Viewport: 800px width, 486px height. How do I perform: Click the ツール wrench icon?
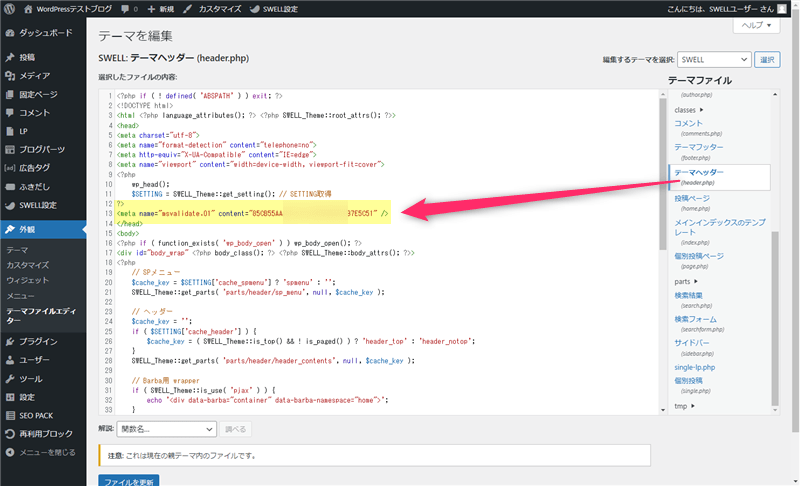(x=10, y=379)
